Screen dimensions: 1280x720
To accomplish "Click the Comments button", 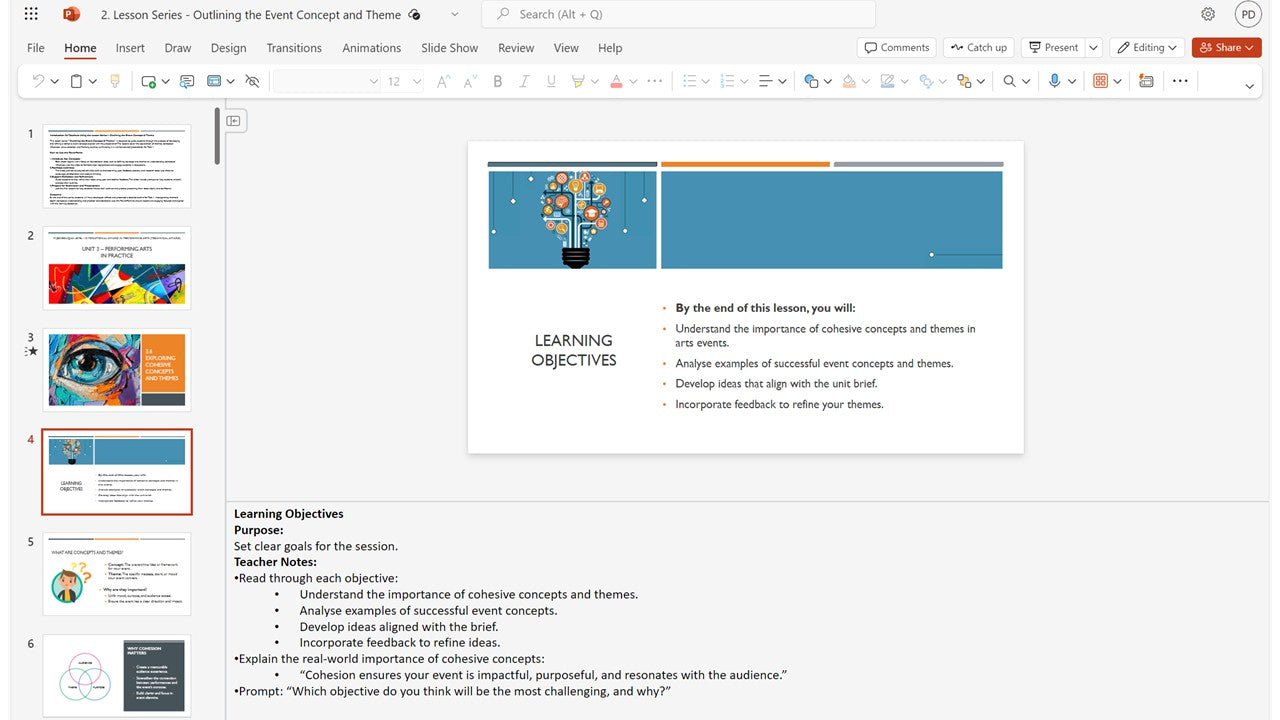I will (x=896, y=48).
